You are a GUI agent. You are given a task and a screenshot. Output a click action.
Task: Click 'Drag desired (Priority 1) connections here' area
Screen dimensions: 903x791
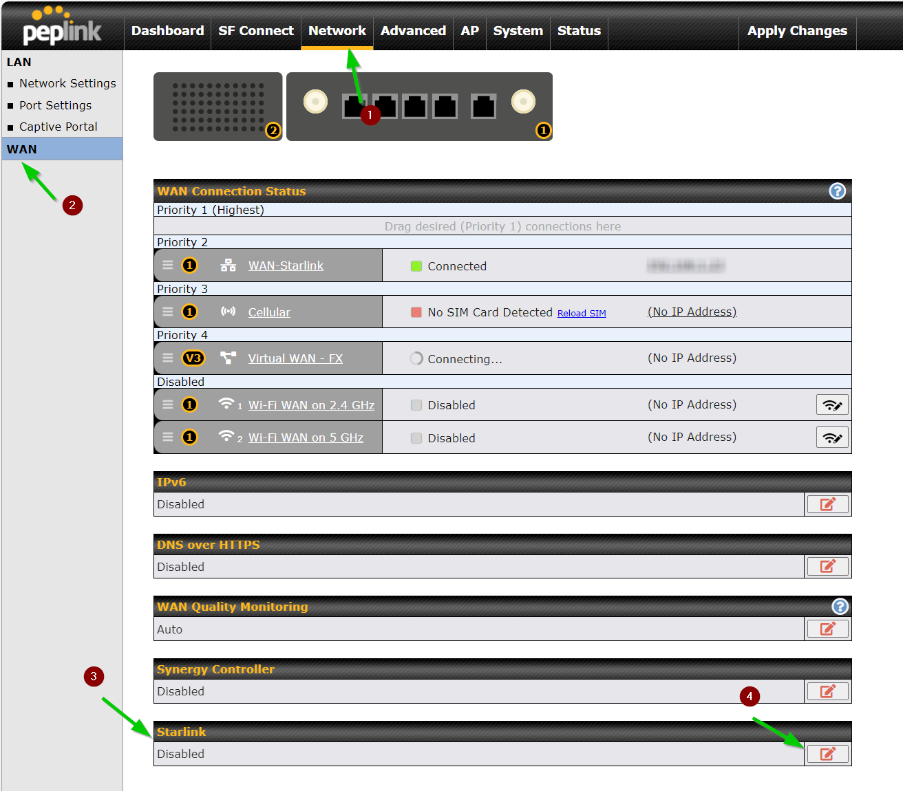click(502, 226)
